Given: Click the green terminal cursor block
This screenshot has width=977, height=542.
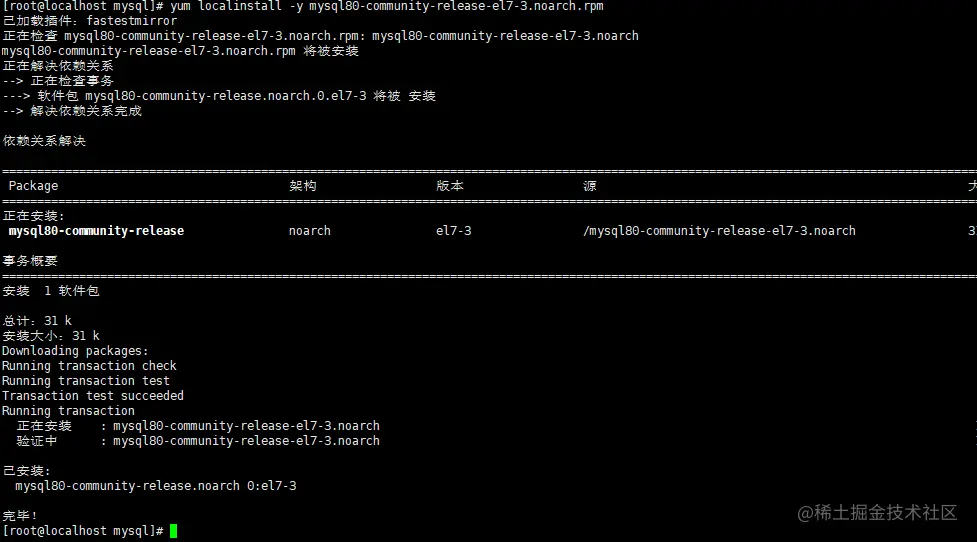Looking at the screenshot, I should point(173,531).
